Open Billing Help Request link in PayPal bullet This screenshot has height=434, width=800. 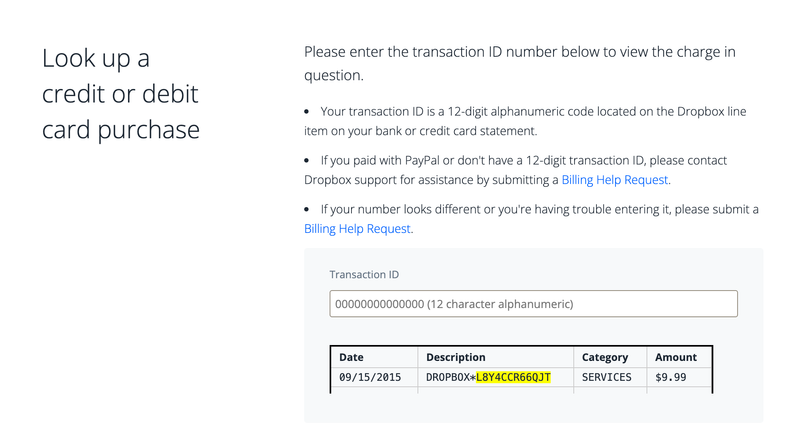tap(614, 180)
